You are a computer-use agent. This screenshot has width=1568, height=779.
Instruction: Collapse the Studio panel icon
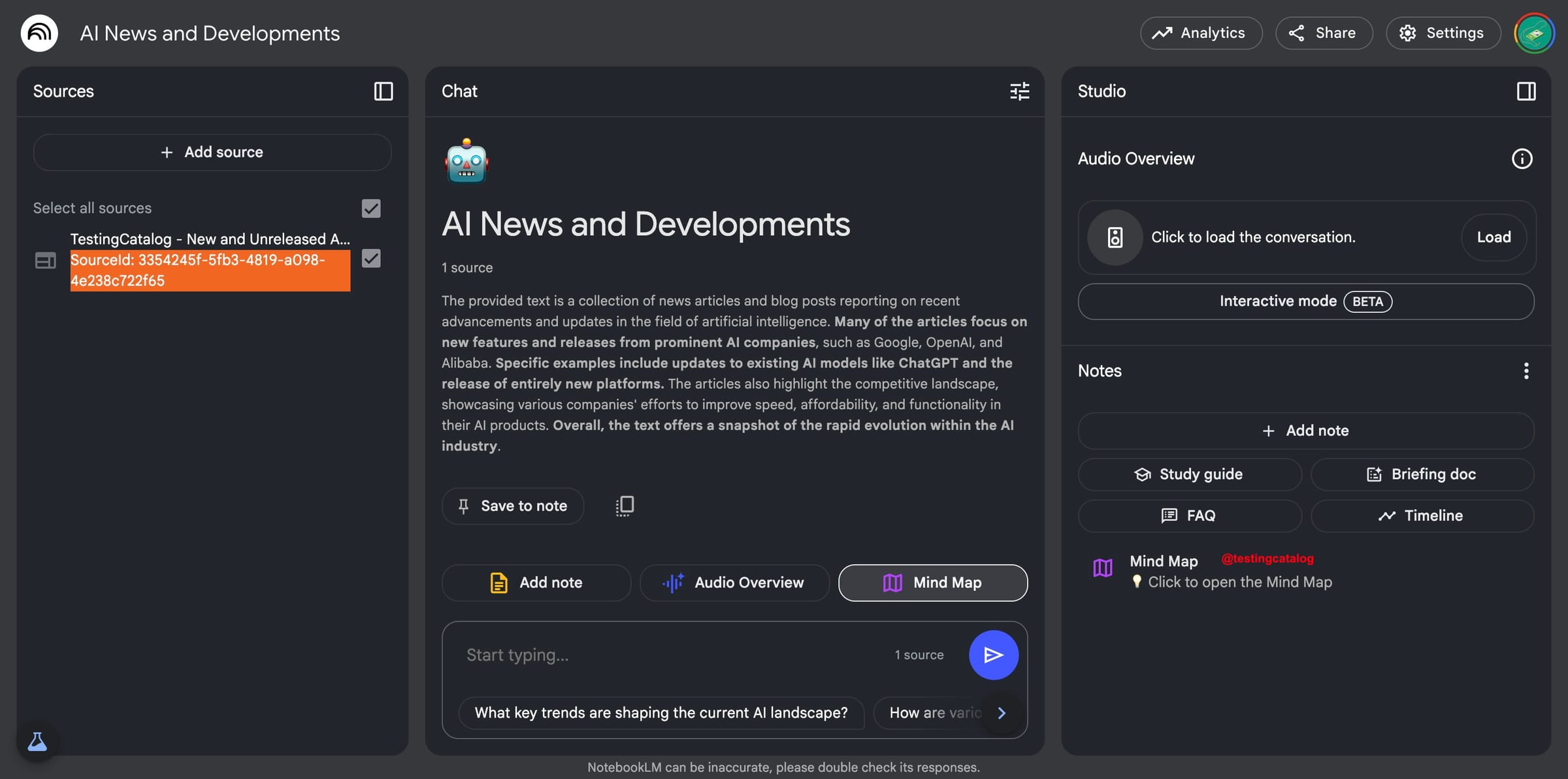point(1526,91)
